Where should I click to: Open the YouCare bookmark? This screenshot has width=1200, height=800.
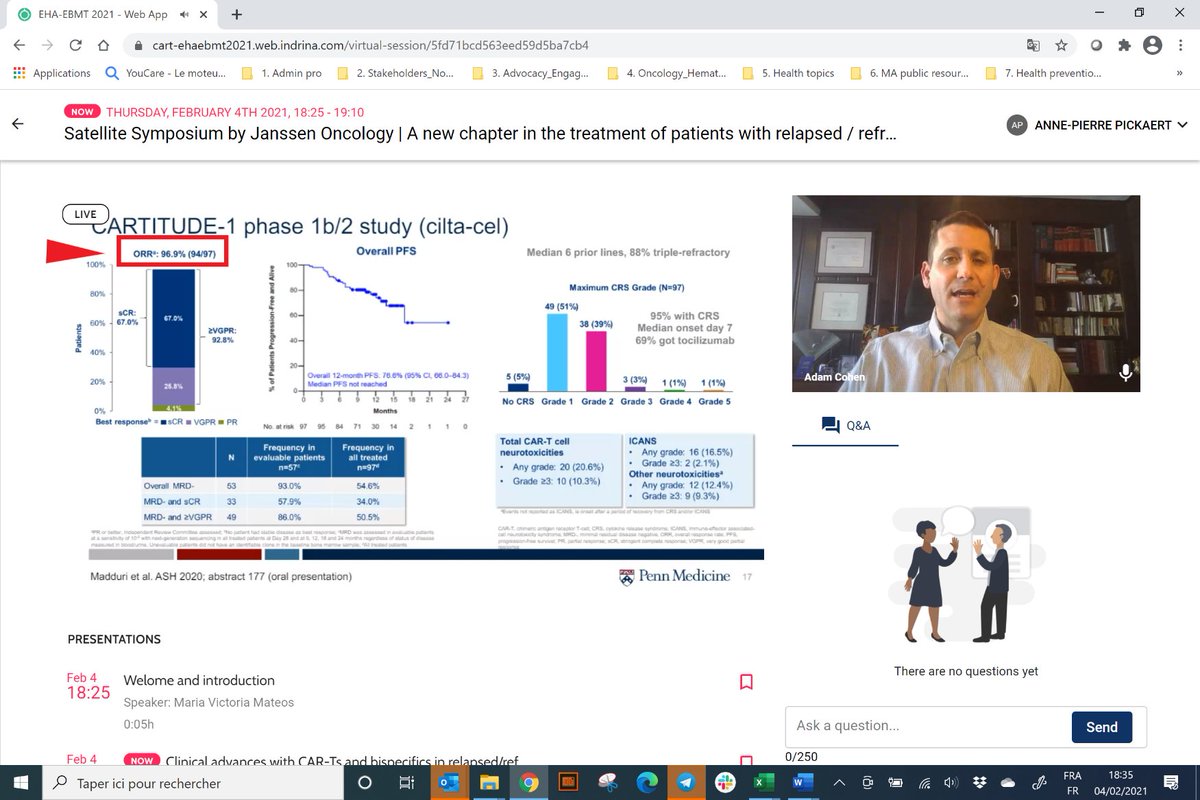(166, 73)
